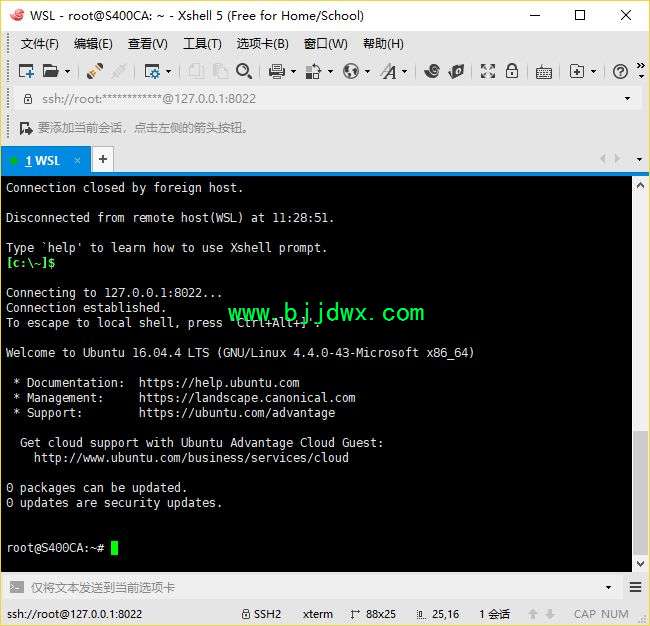Screen dimensions: 650x626
Task: Click terminal scrollbar down arrow
Action: 640,564
